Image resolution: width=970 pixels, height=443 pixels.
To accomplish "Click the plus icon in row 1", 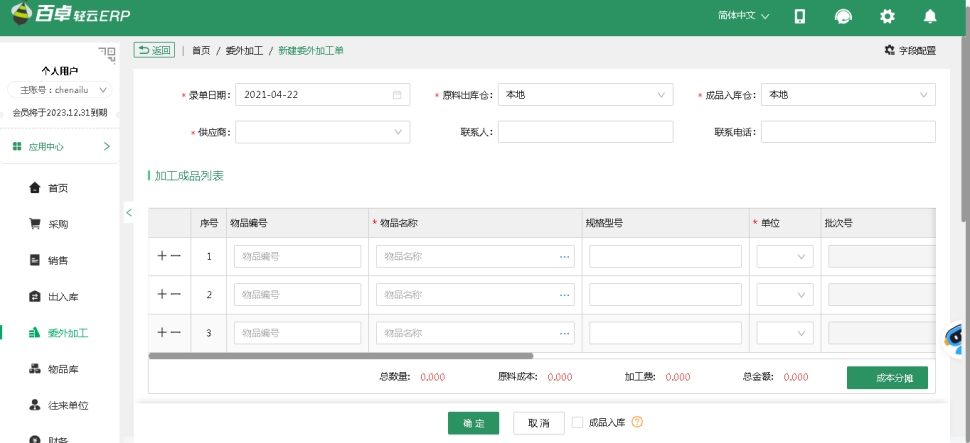I will (162, 256).
